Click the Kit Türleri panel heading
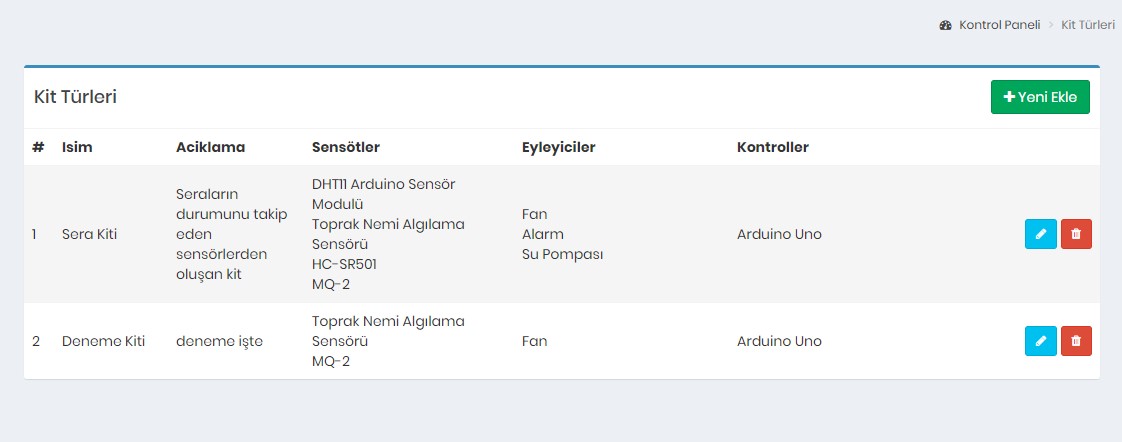Image resolution: width=1122 pixels, height=442 pixels. coord(76,97)
